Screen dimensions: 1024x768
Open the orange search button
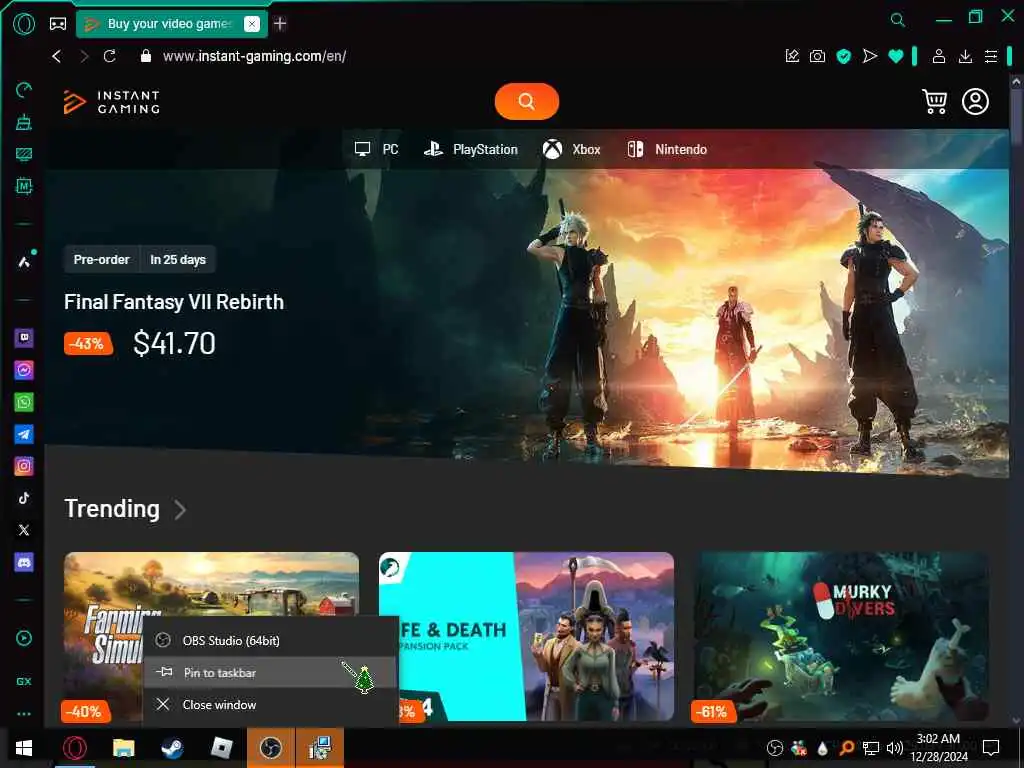(x=526, y=101)
